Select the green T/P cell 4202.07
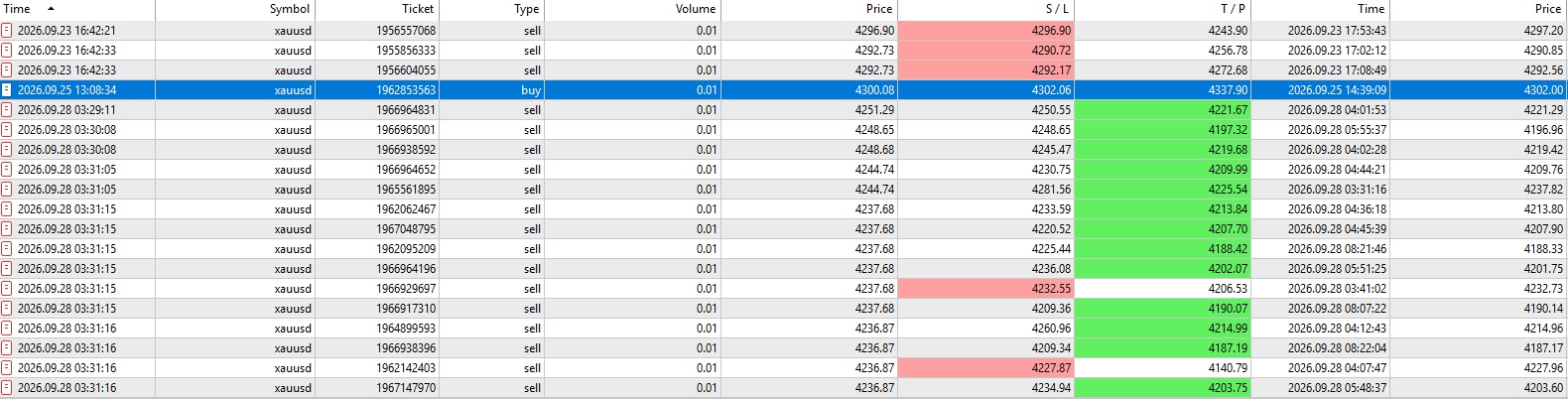The width and height of the screenshot is (1568, 399). (1162, 269)
